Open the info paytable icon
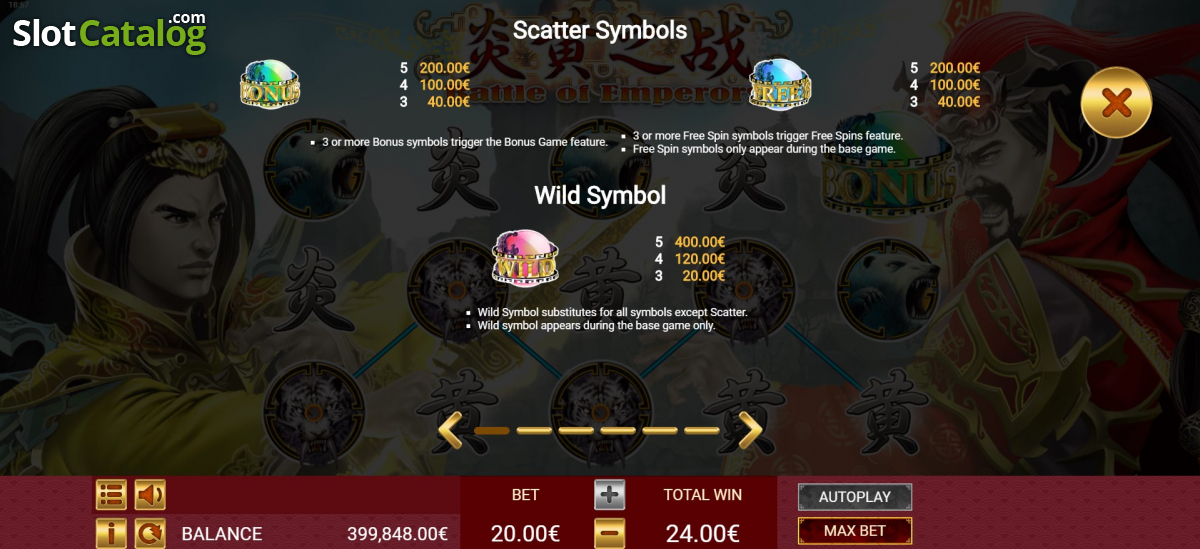This screenshot has width=1200, height=549. [x=111, y=534]
